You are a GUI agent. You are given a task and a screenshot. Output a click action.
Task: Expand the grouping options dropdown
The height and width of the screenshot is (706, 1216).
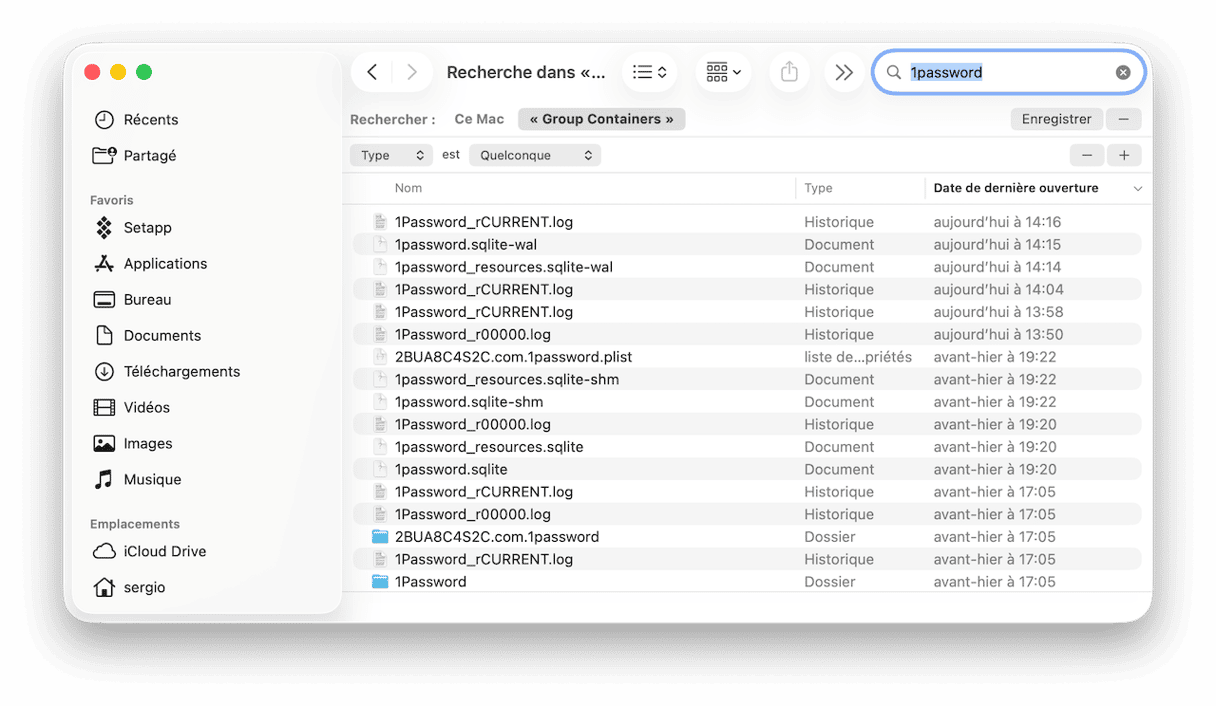click(x=723, y=72)
